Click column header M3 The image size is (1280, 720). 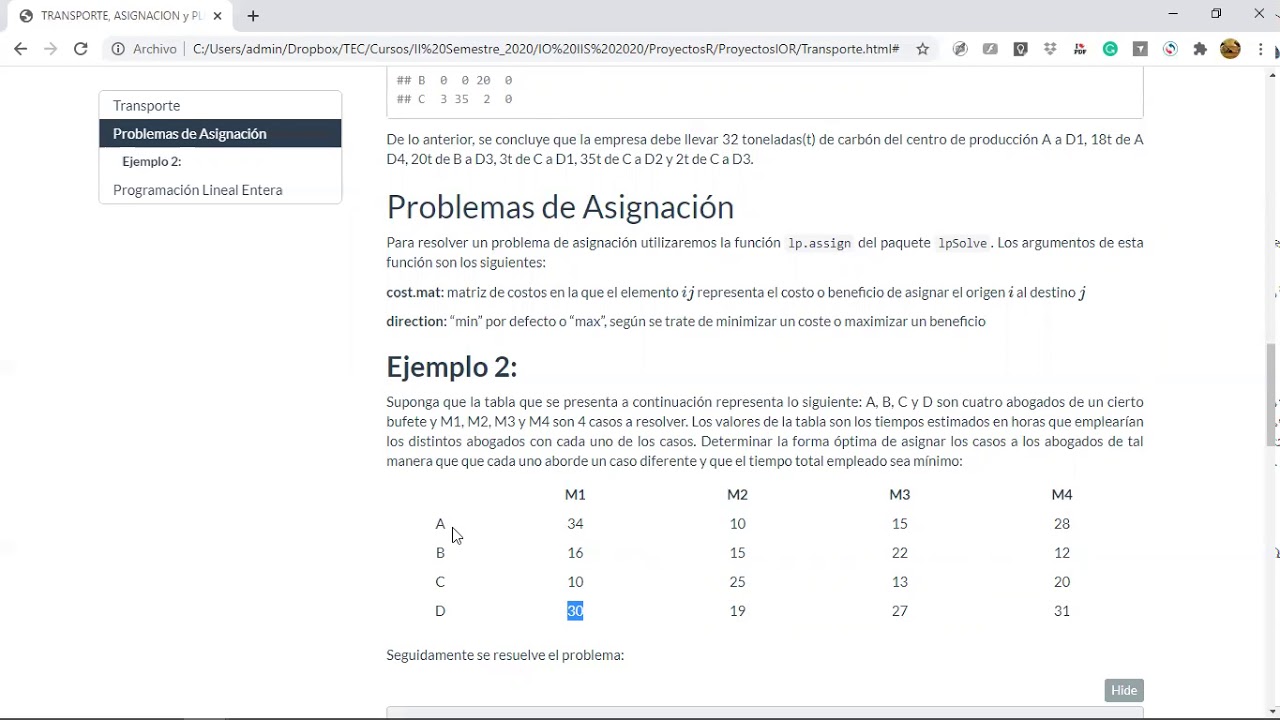[900, 494]
